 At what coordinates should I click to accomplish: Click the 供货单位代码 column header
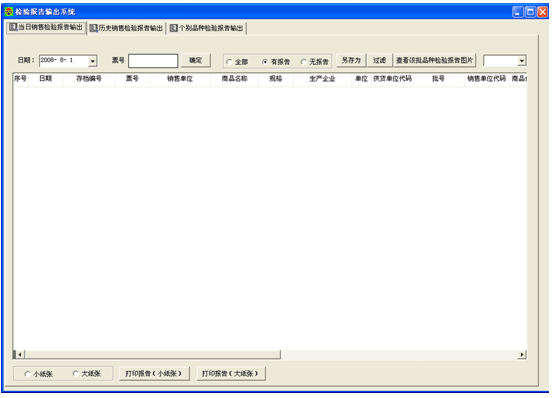[392, 79]
